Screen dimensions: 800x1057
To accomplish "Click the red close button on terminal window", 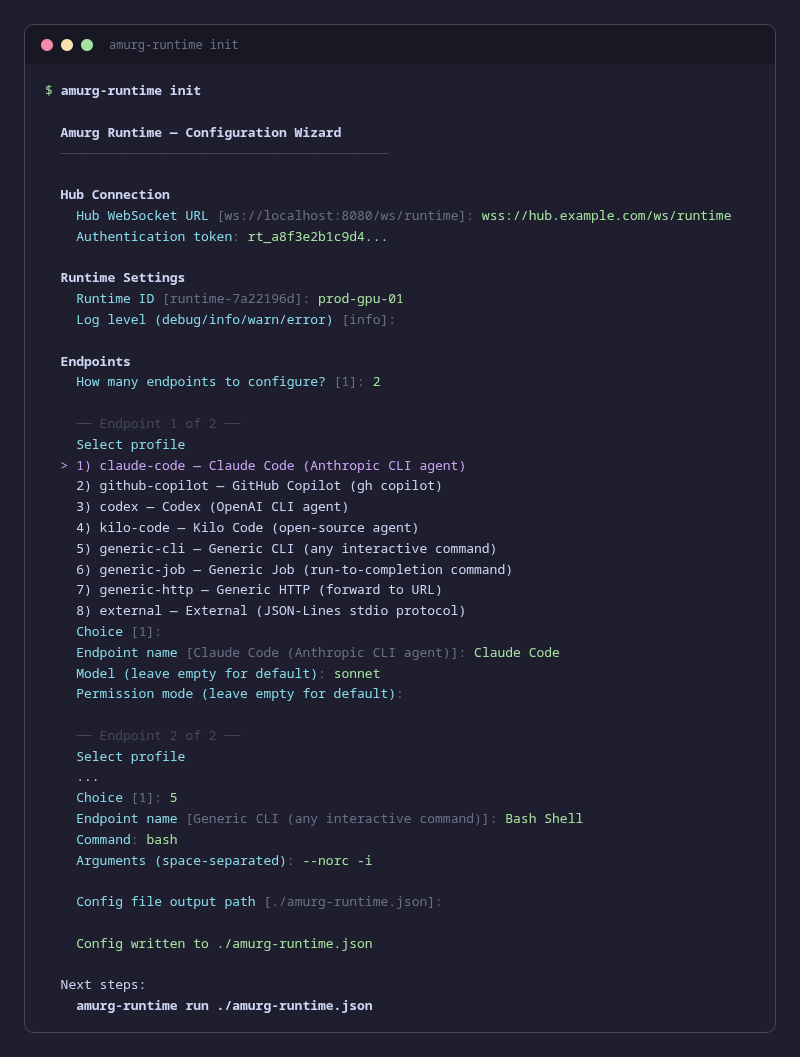I will coord(46,44).
